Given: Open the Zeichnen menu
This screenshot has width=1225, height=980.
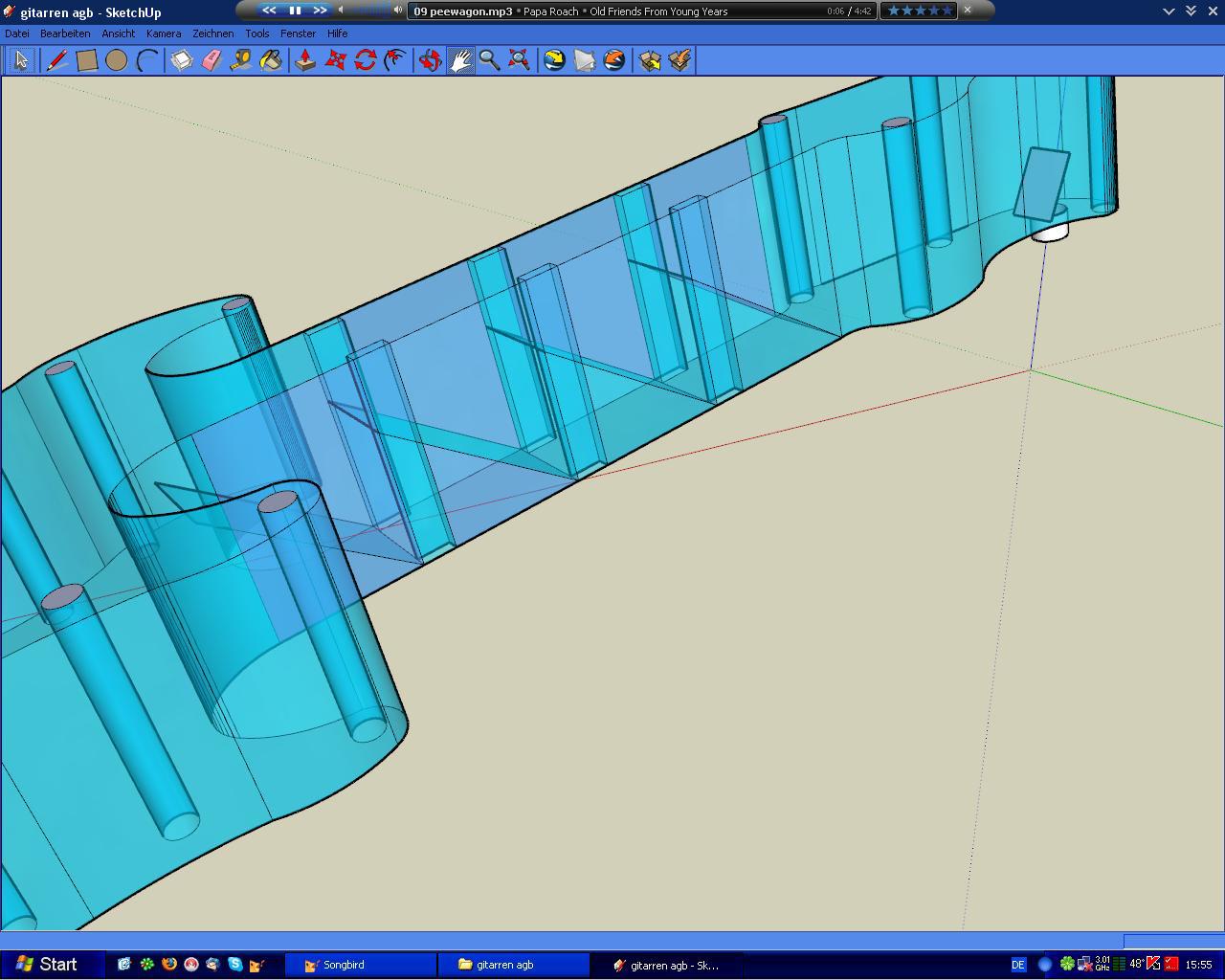Looking at the screenshot, I should [x=212, y=33].
